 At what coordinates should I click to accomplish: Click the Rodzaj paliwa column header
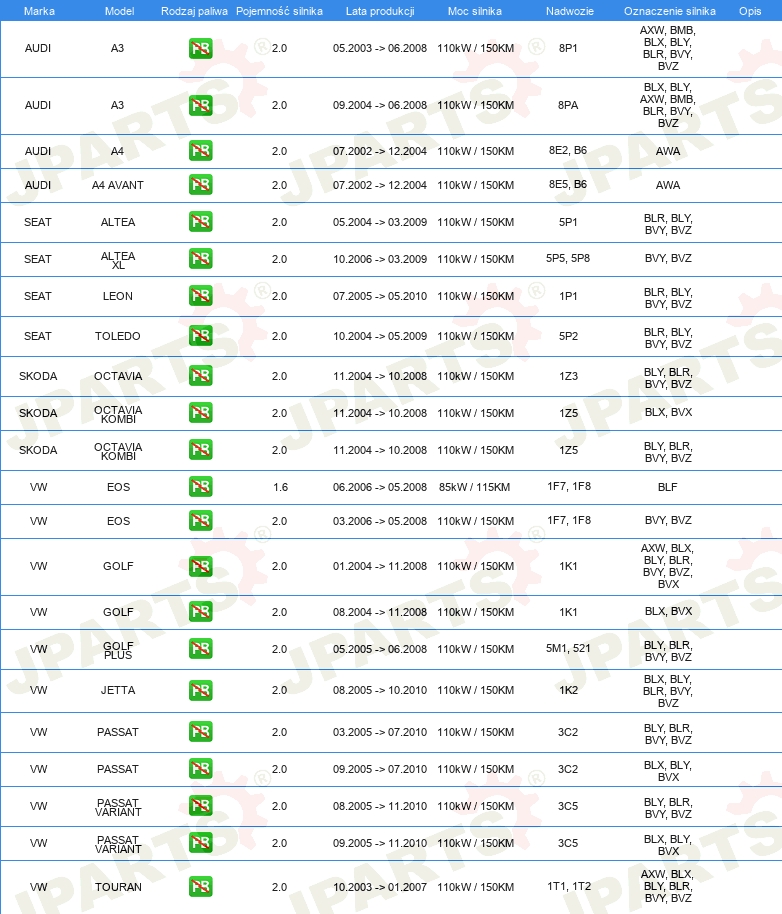(194, 11)
